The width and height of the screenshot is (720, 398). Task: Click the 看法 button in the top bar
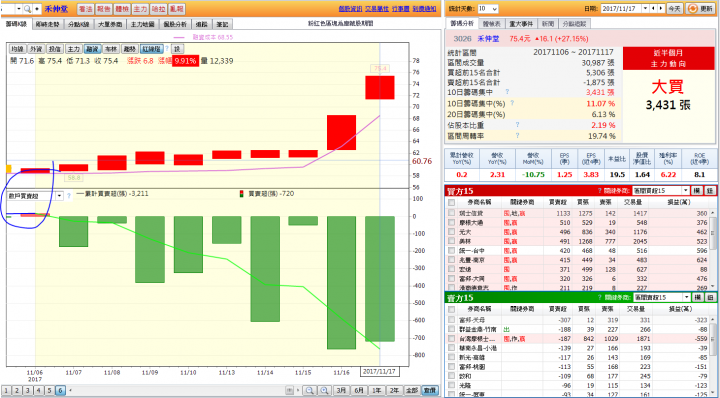coord(85,9)
